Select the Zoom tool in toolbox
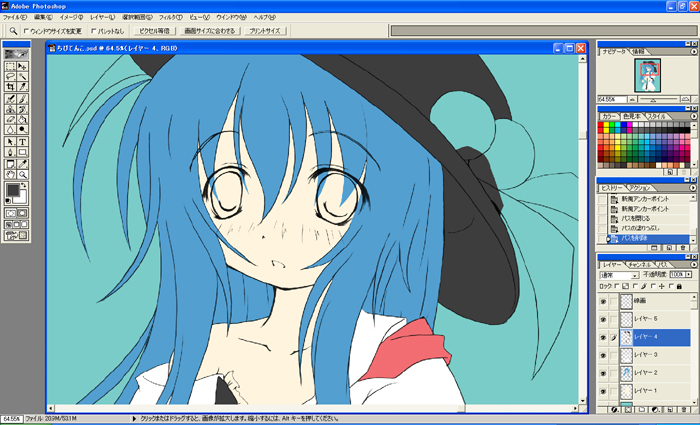 tap(22, 175)
